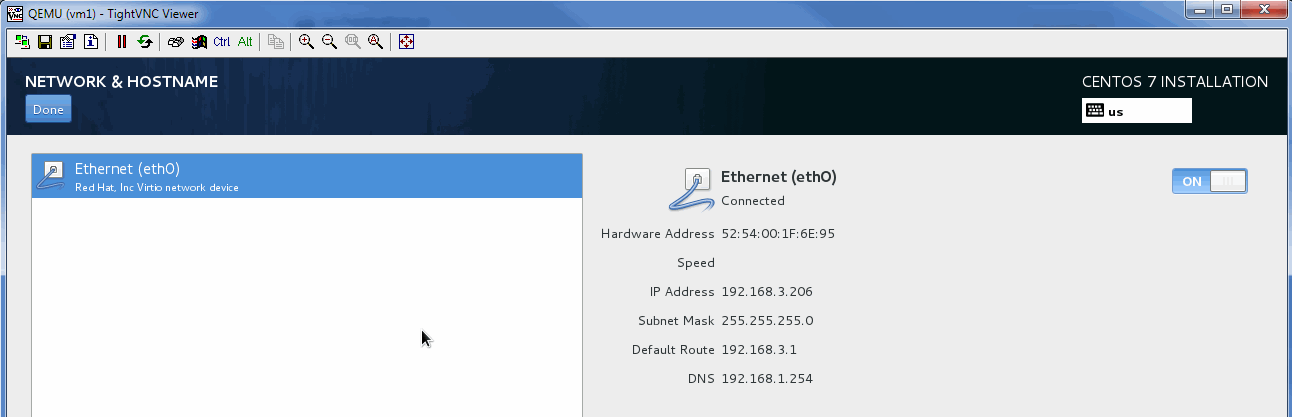Click the blue Done button

pos(48,109)
